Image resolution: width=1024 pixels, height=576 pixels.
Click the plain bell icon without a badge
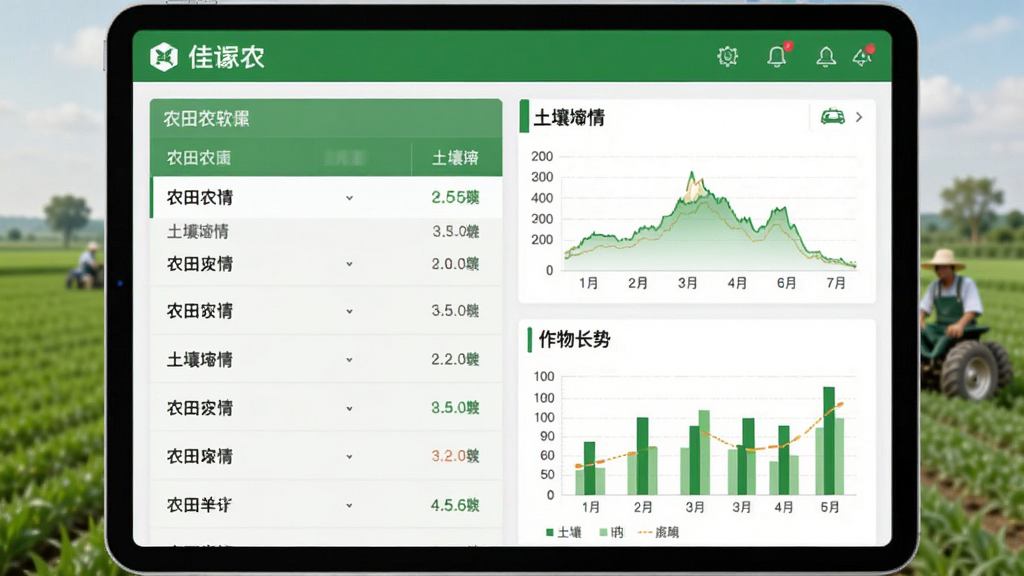point(826,57)
